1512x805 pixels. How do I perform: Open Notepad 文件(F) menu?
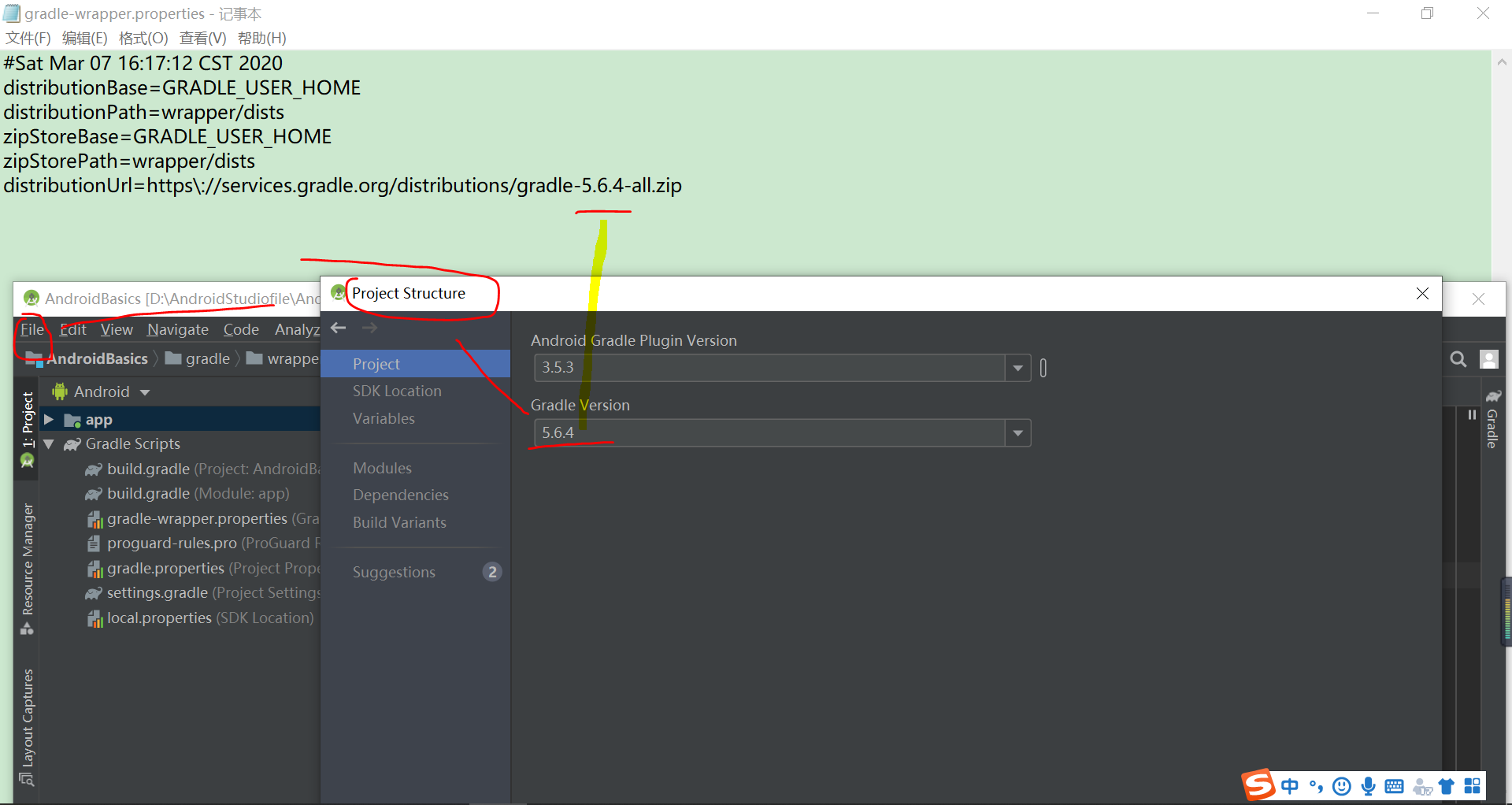click(x=28, y=38)
